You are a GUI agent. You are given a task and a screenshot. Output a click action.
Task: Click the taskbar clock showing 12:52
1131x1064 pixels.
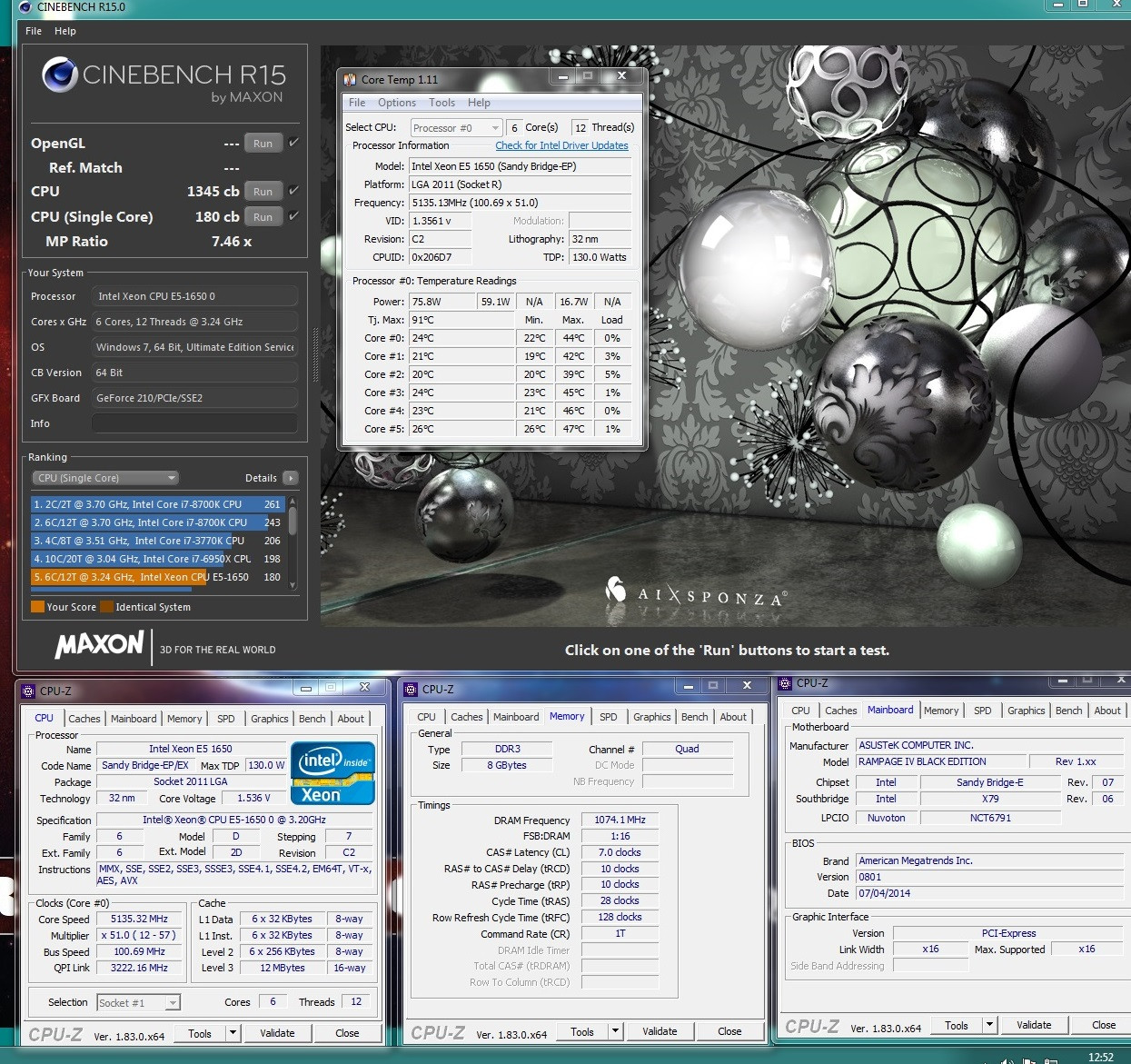(1101, 1058)
